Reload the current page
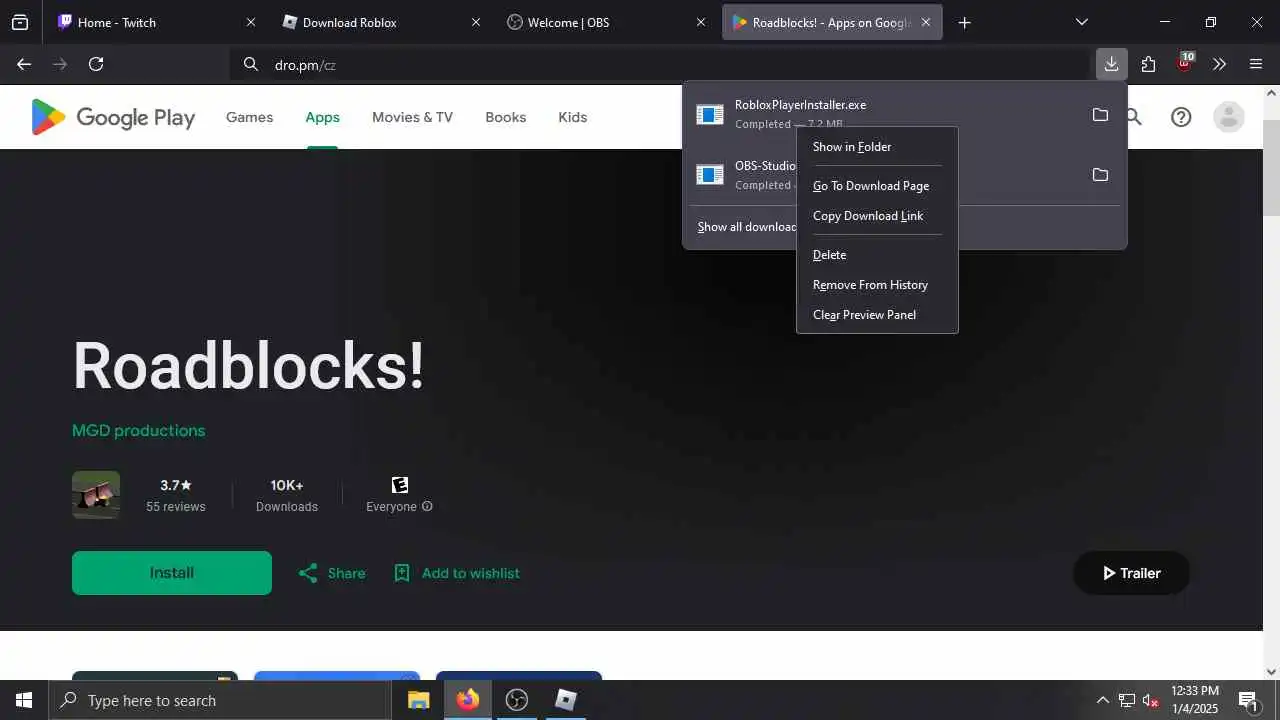The image size is (1280, 720). [96, 64]
